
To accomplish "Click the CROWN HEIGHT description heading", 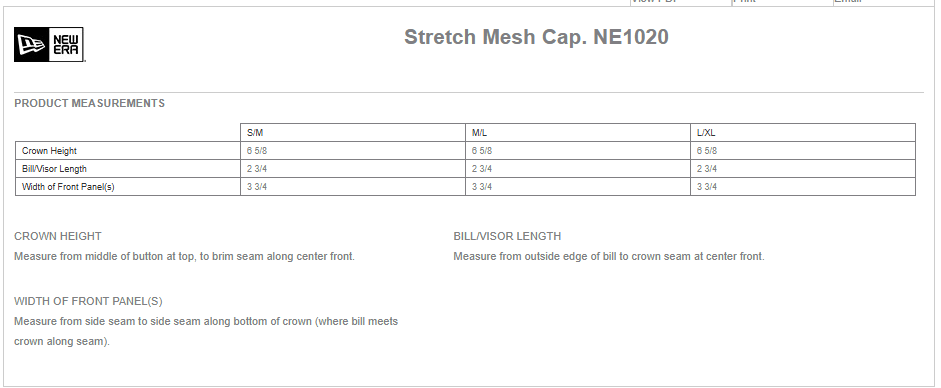I will click(58, 236).
